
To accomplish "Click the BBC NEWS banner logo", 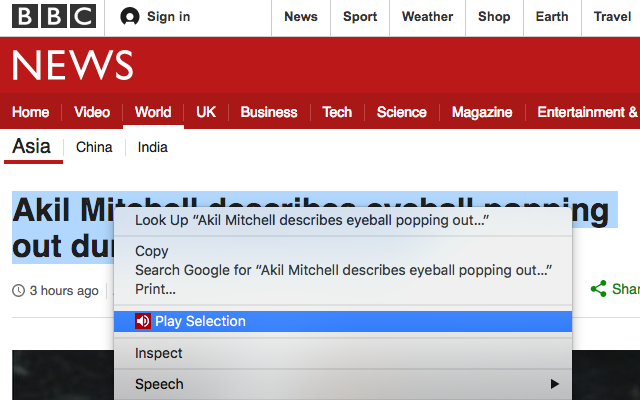I will (73, 65).
